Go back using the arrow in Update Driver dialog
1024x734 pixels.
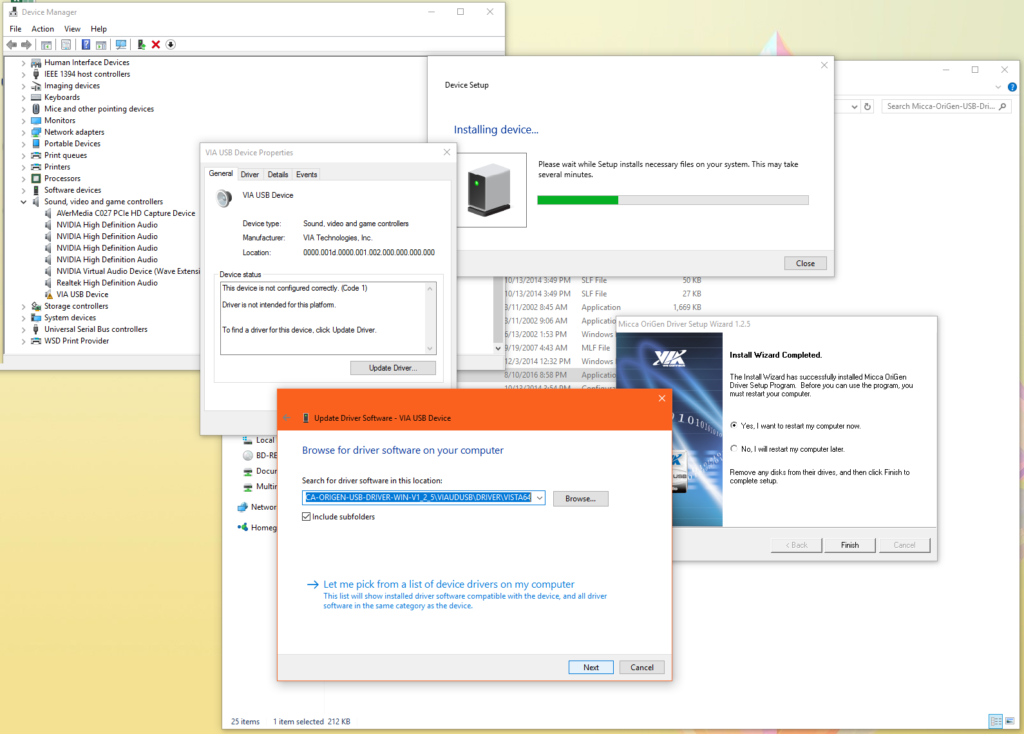287,418
